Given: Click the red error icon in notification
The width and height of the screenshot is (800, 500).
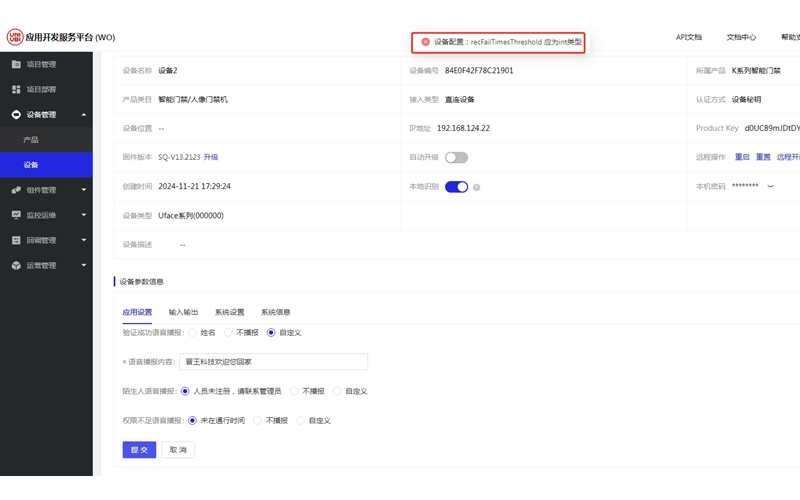Looking at the screenshot, I should click(x=426, y=42).
